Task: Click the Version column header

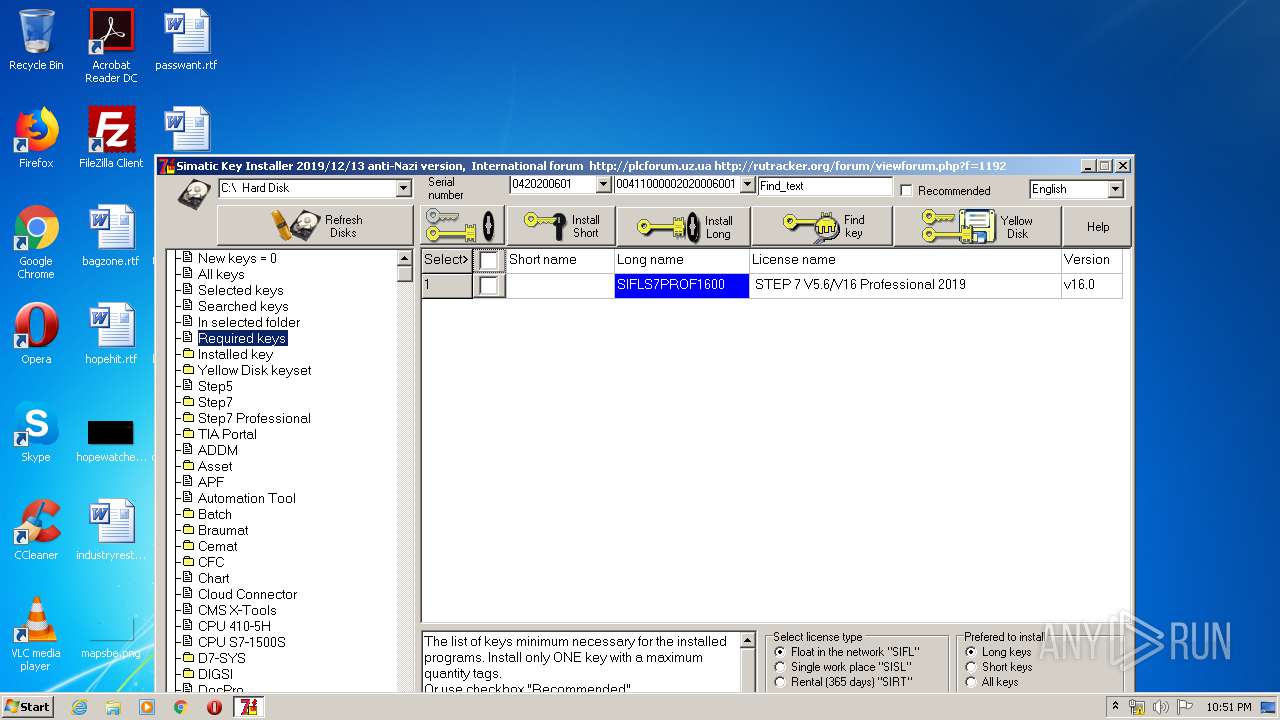Action: tap(1091, 260)
